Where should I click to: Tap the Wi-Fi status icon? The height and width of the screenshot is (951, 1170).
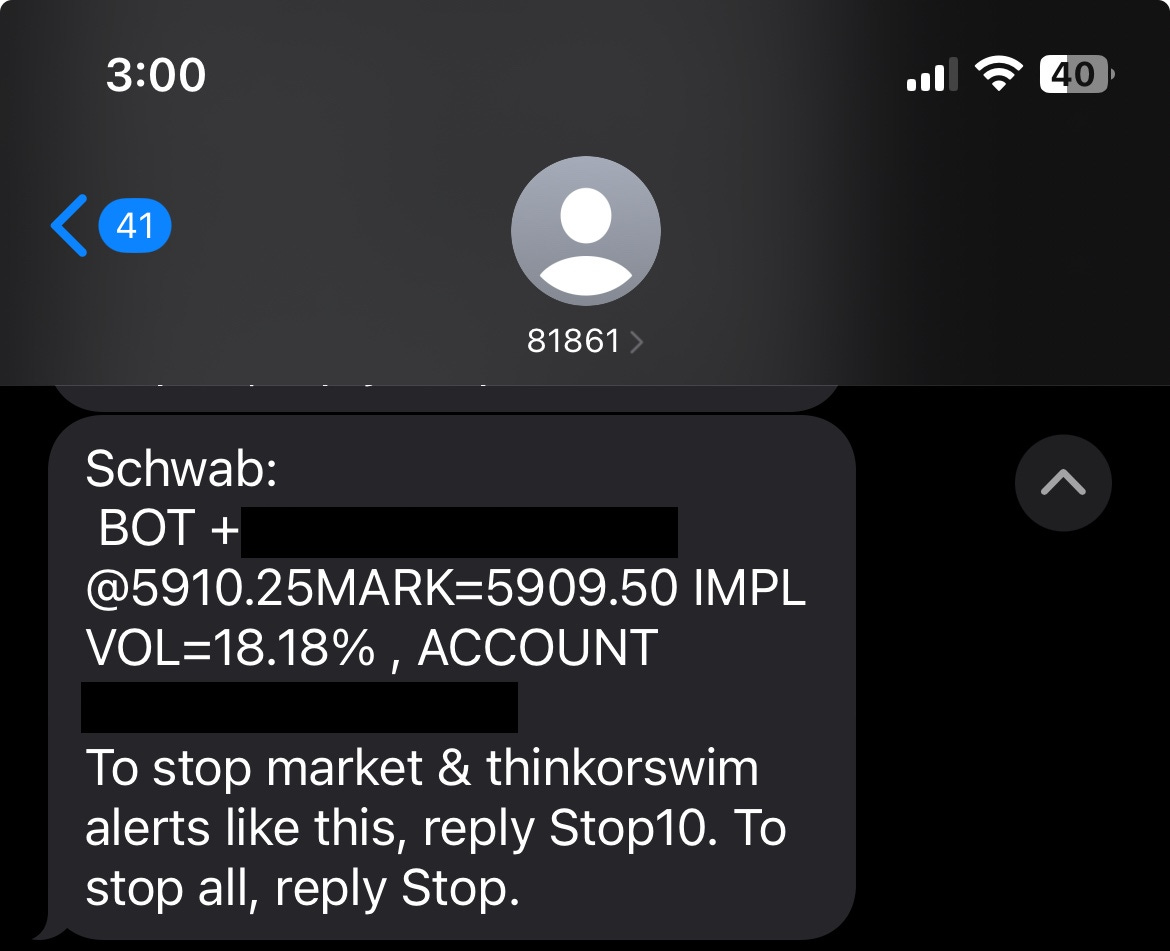999,74
